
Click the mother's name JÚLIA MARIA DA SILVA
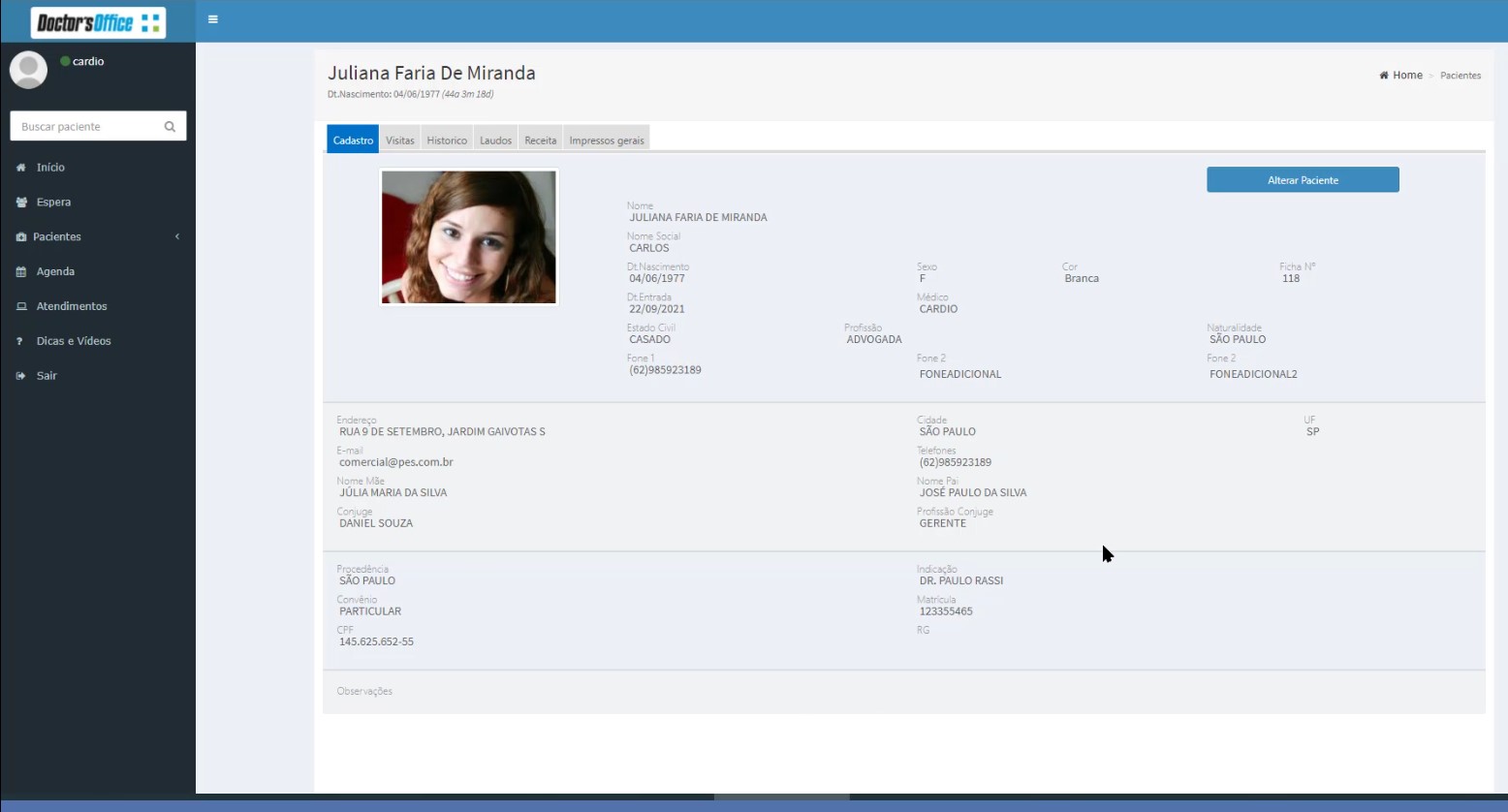(x=393, y=493)
